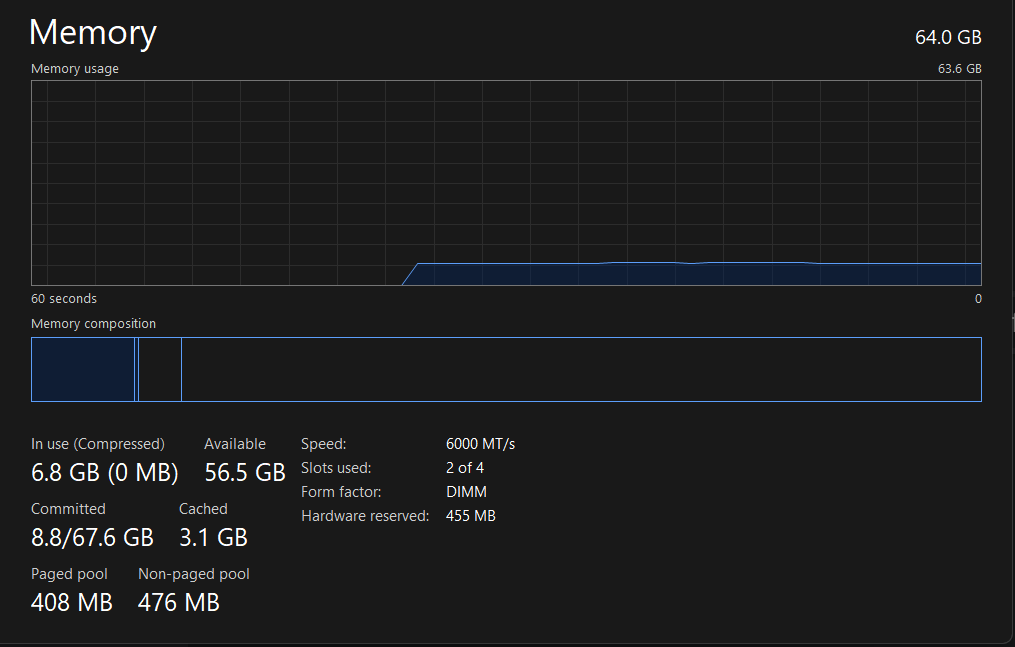Click the Non-paged pool label
Viewport: 1015px width, 647px height.
194,575
